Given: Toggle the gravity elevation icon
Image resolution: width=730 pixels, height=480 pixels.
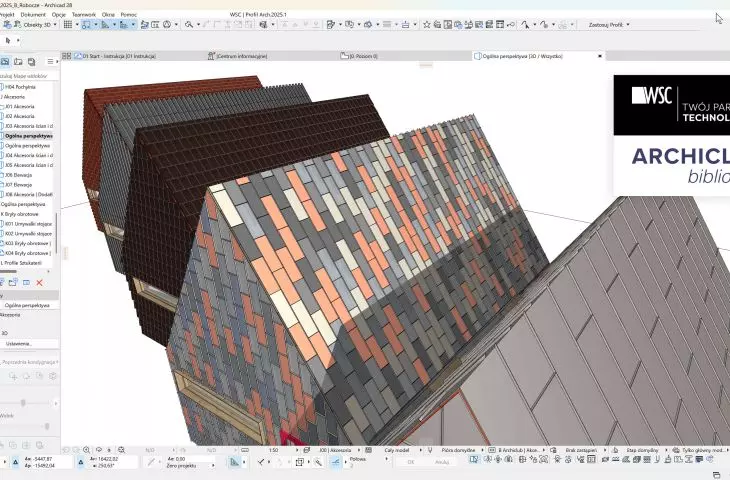Looking at the screenshot, I should click(124, 25).
